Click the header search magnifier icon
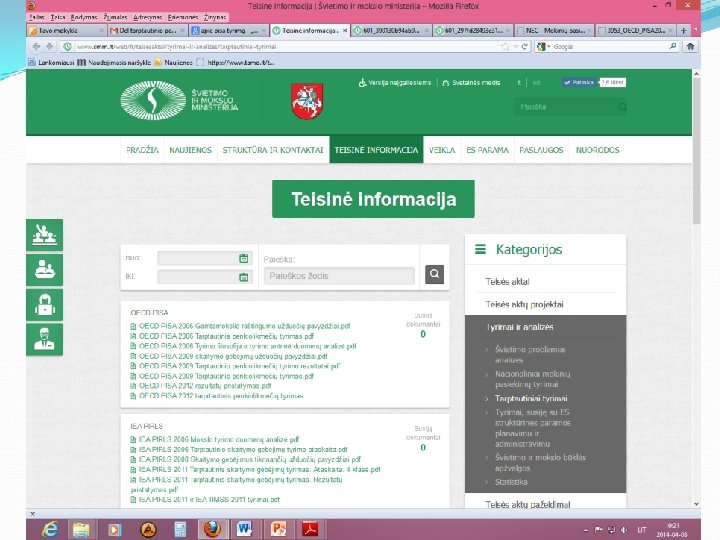The width and height of the screenshot is (720, 540). (622, 107)
